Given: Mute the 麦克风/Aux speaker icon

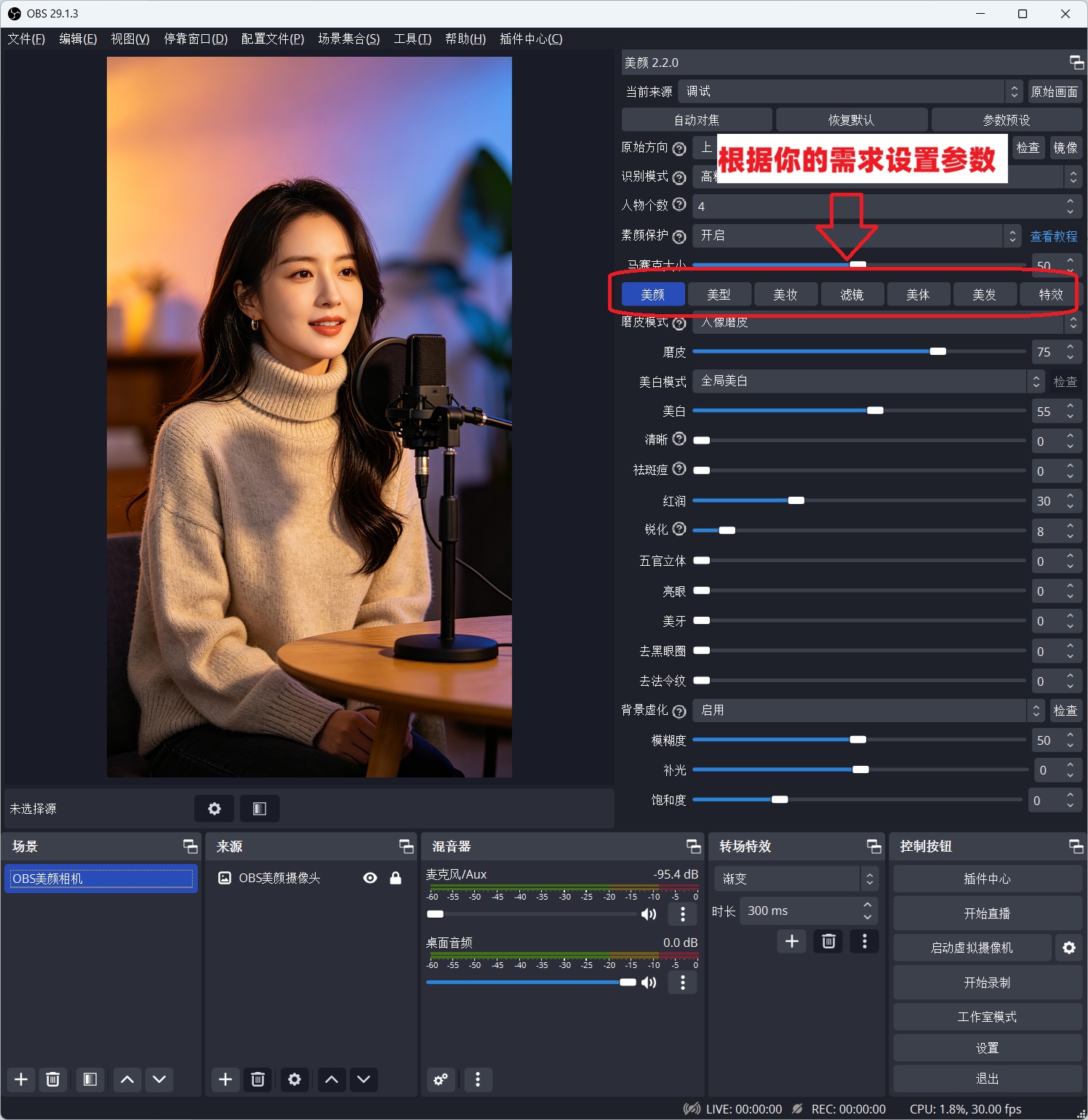Looking at the screenshot, I should pos(647,914).
